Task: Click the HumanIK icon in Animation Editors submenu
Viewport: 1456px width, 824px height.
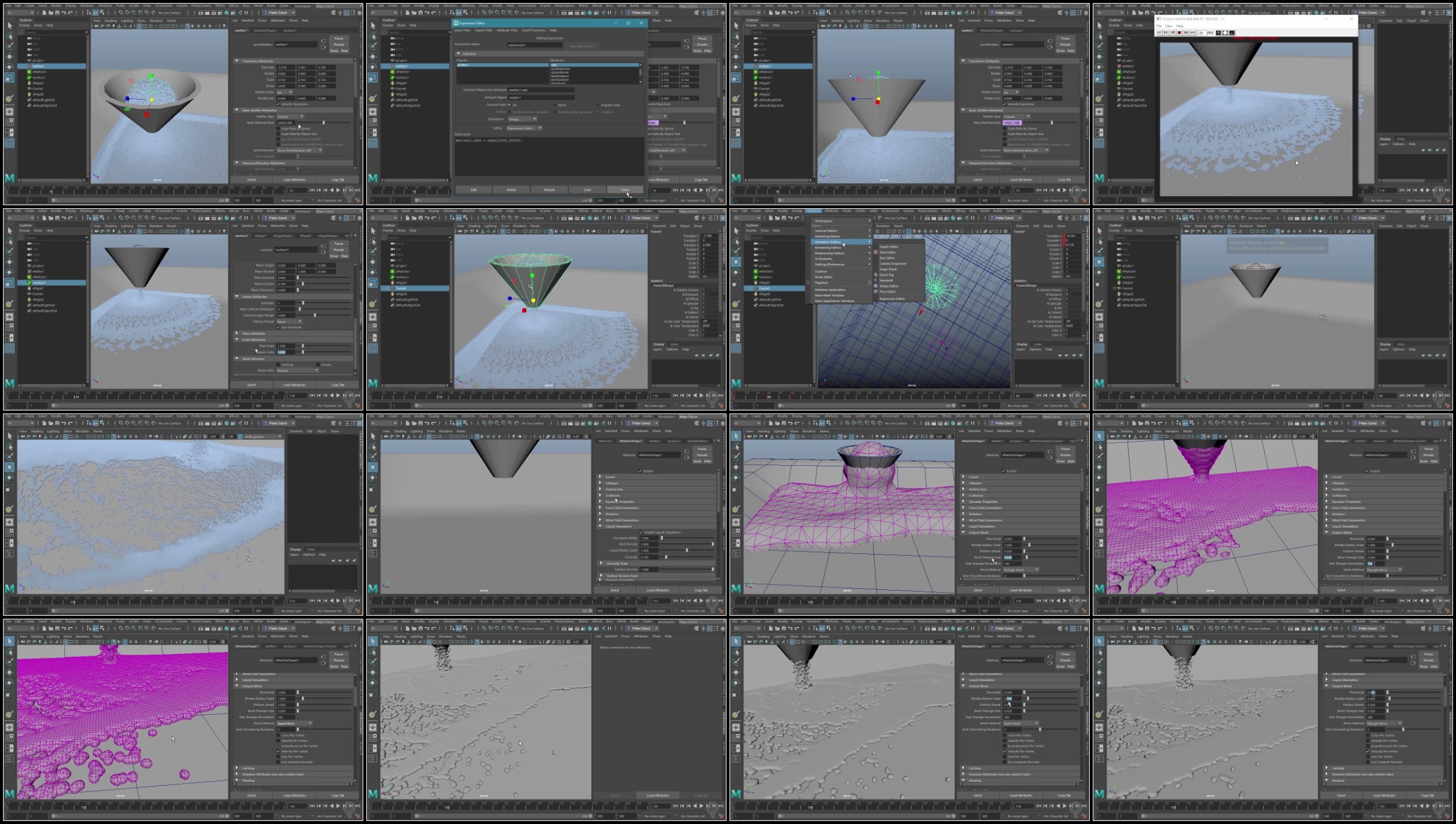Action: tap(876, 280)
